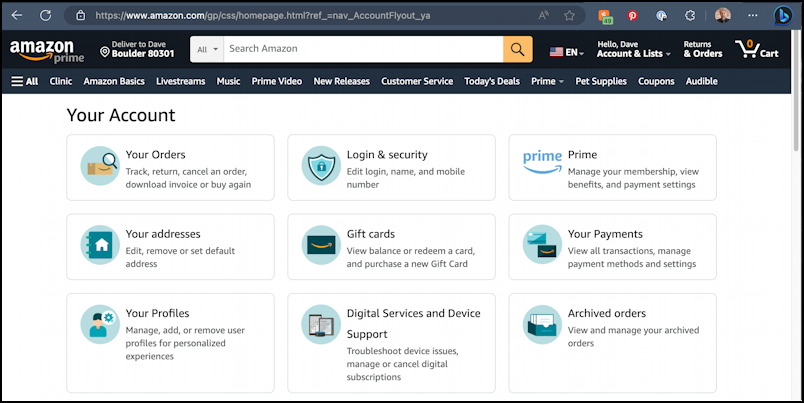Click the site lock icon in address bar
The width and height of the screenshot is (804, 403).
point(81,15)
